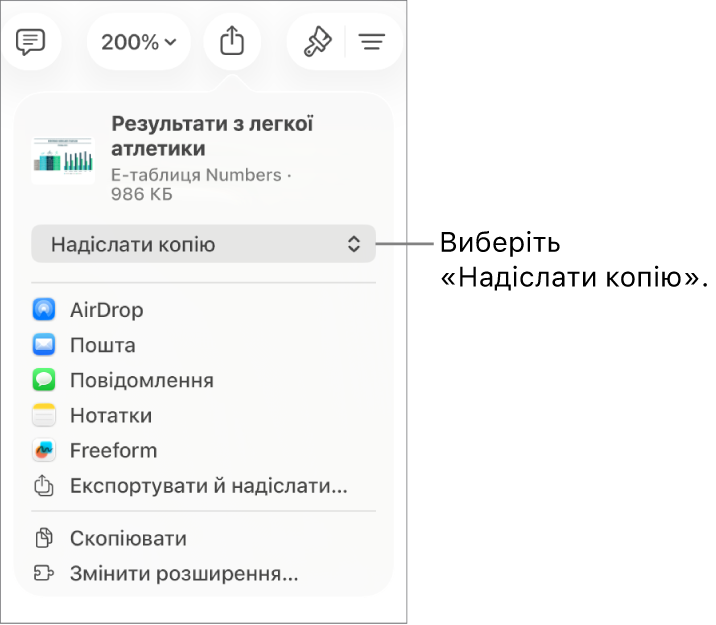Screen dimensions: 716x625
Task: Click the Freeform app icon
Action: point(44,450)
